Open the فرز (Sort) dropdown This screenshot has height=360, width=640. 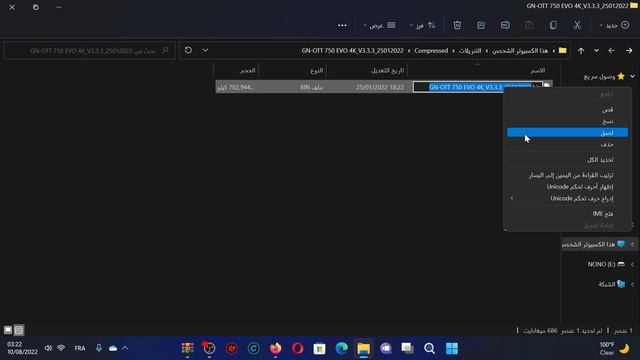[422, 25]
